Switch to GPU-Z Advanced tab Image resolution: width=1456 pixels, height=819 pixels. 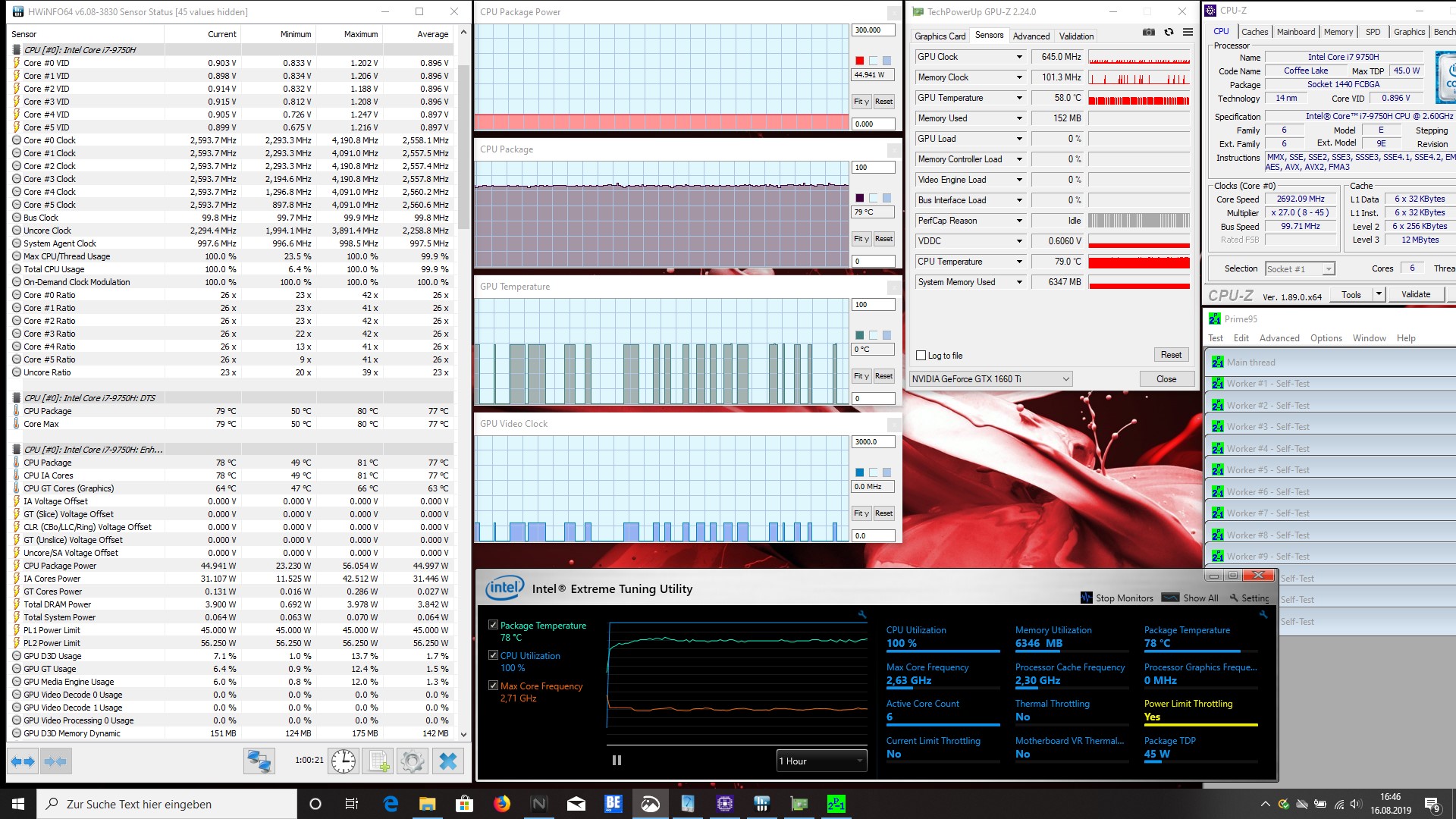point(1031,36)
